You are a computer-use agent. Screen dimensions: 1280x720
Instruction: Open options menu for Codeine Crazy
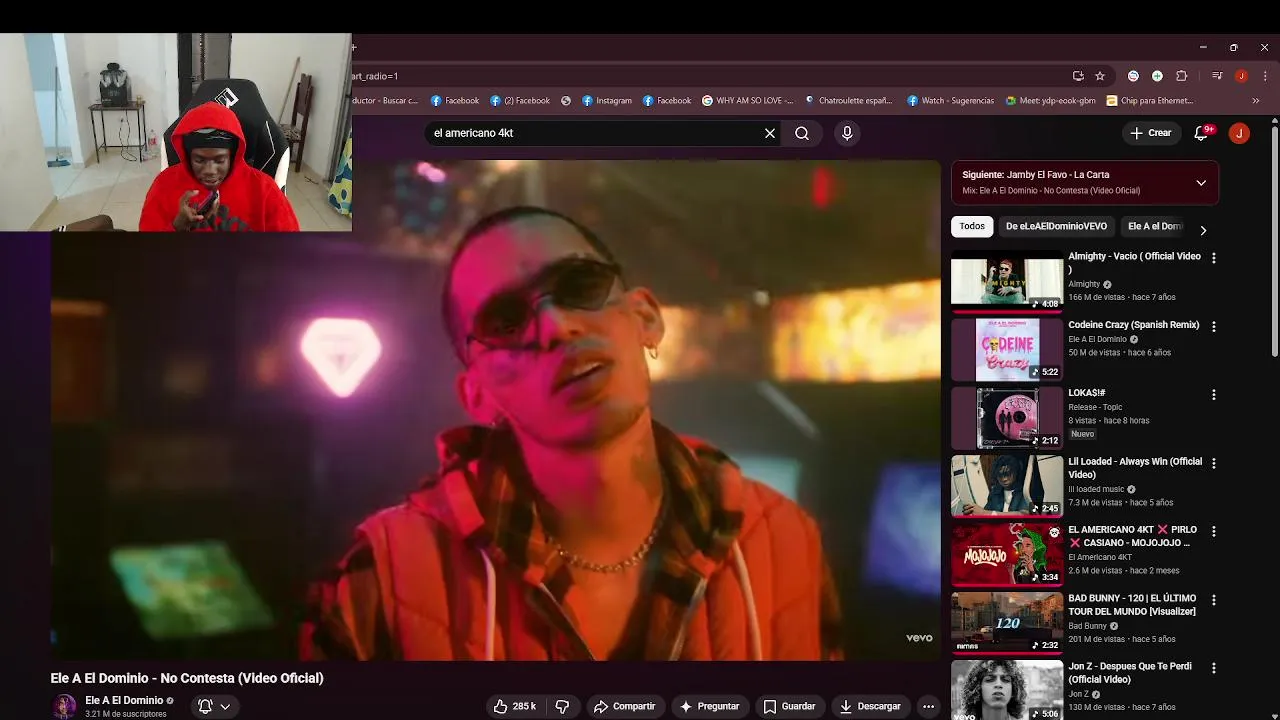[x=1214, y=327]
